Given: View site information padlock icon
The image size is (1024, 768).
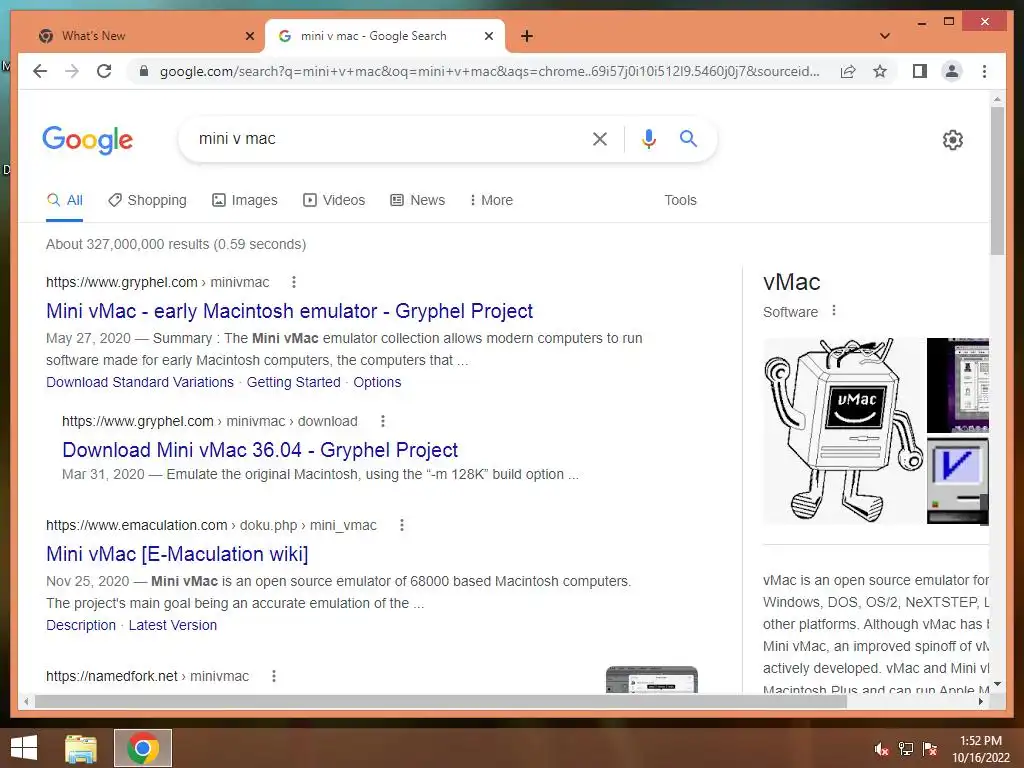Looking at the screenshot, I should (144, 71).
